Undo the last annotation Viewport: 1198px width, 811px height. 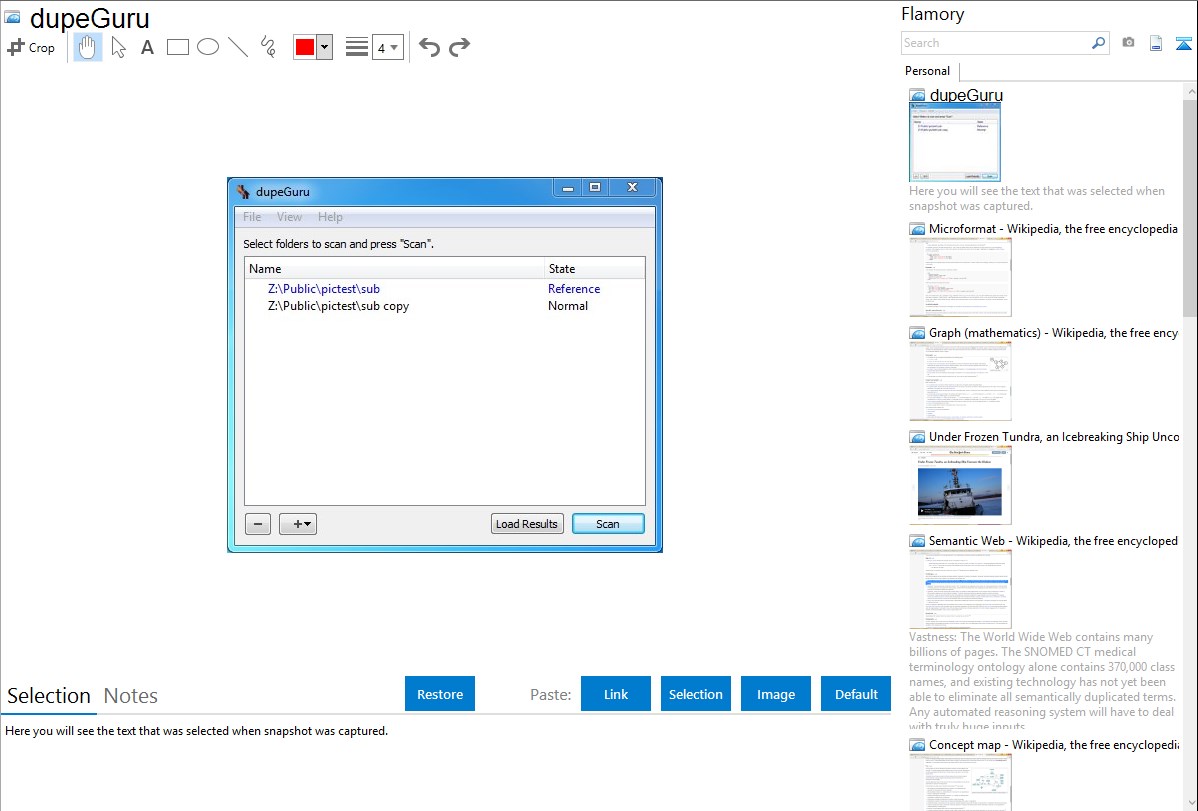(x=429, y=47)
